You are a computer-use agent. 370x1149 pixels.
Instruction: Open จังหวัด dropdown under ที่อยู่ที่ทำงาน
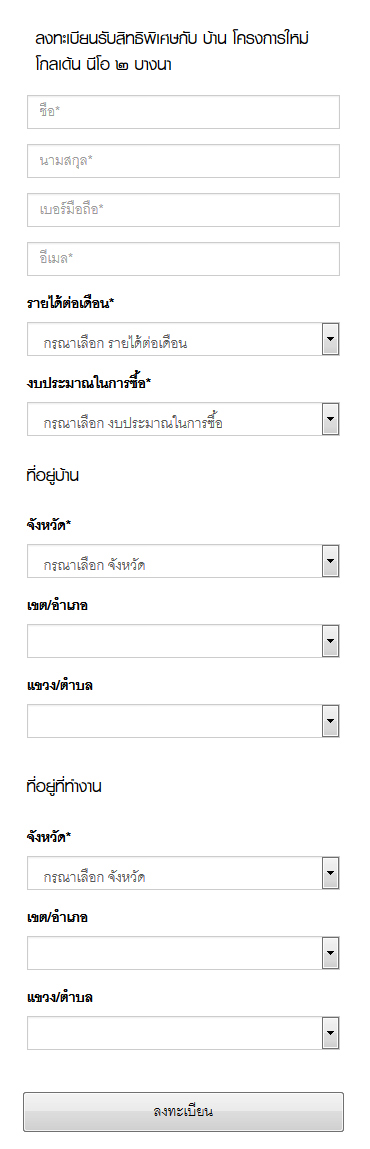pyautogui.click(x=183, y=873)
